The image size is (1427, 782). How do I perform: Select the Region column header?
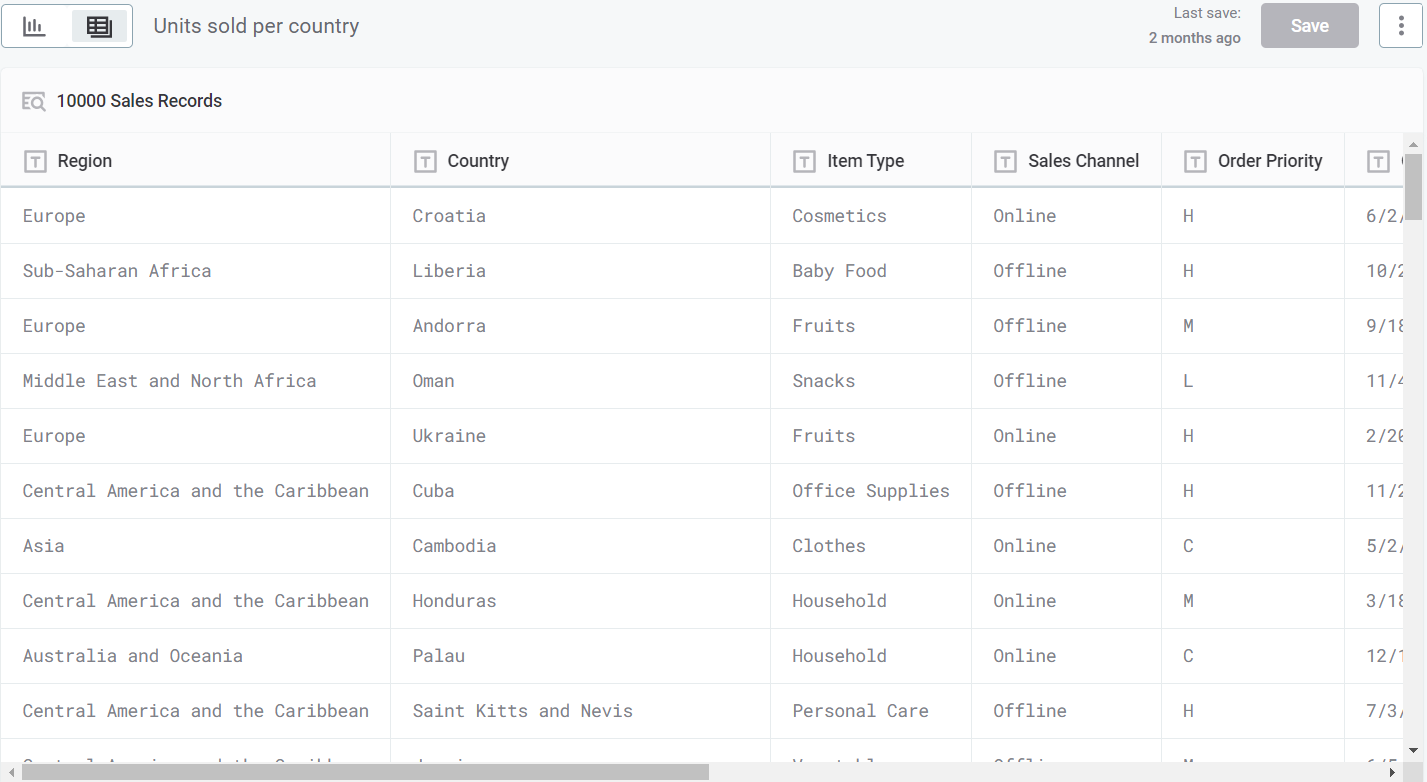tap(85, 160)
